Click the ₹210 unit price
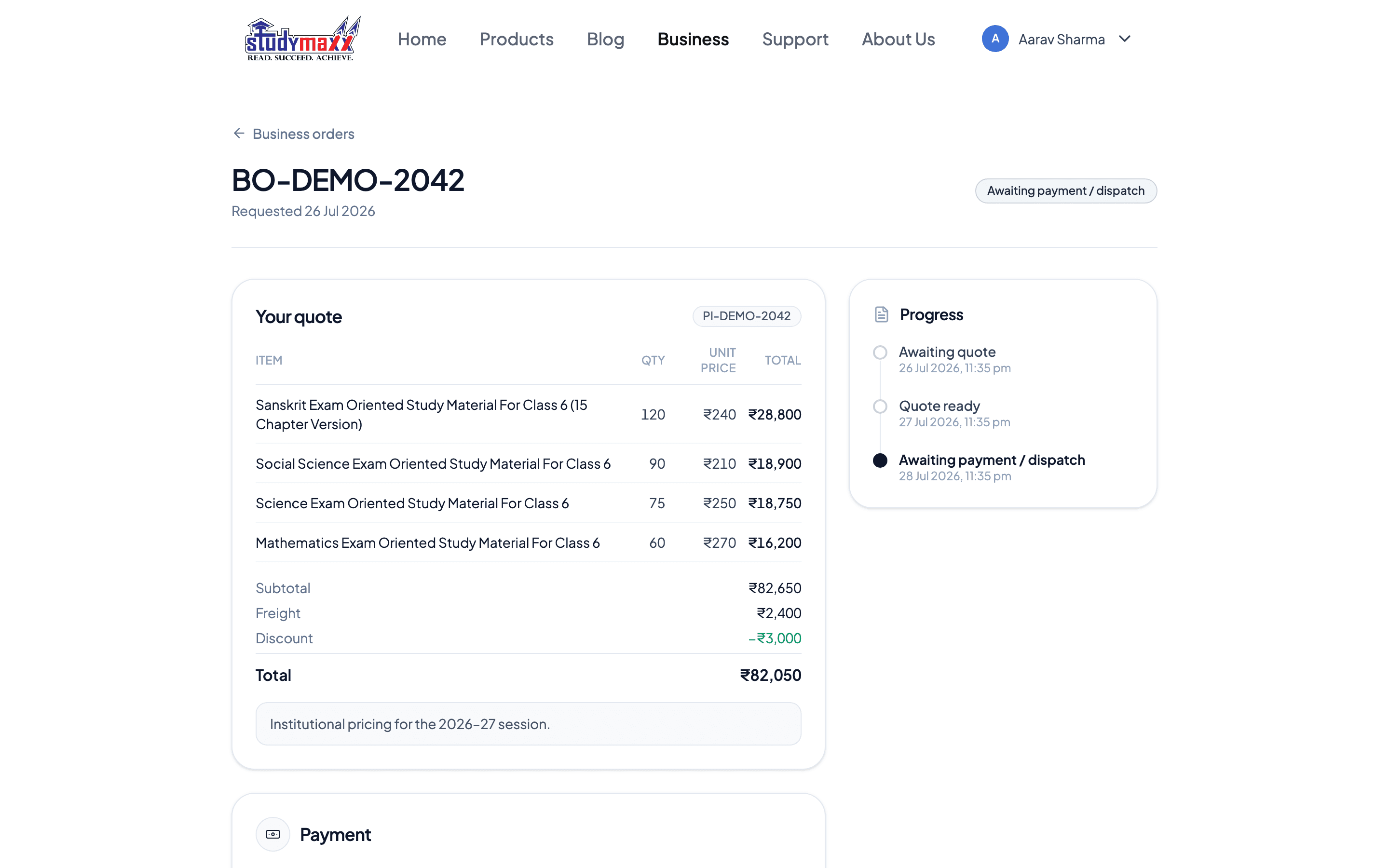Screen dimensions: 1389x868 click(719, 463)
